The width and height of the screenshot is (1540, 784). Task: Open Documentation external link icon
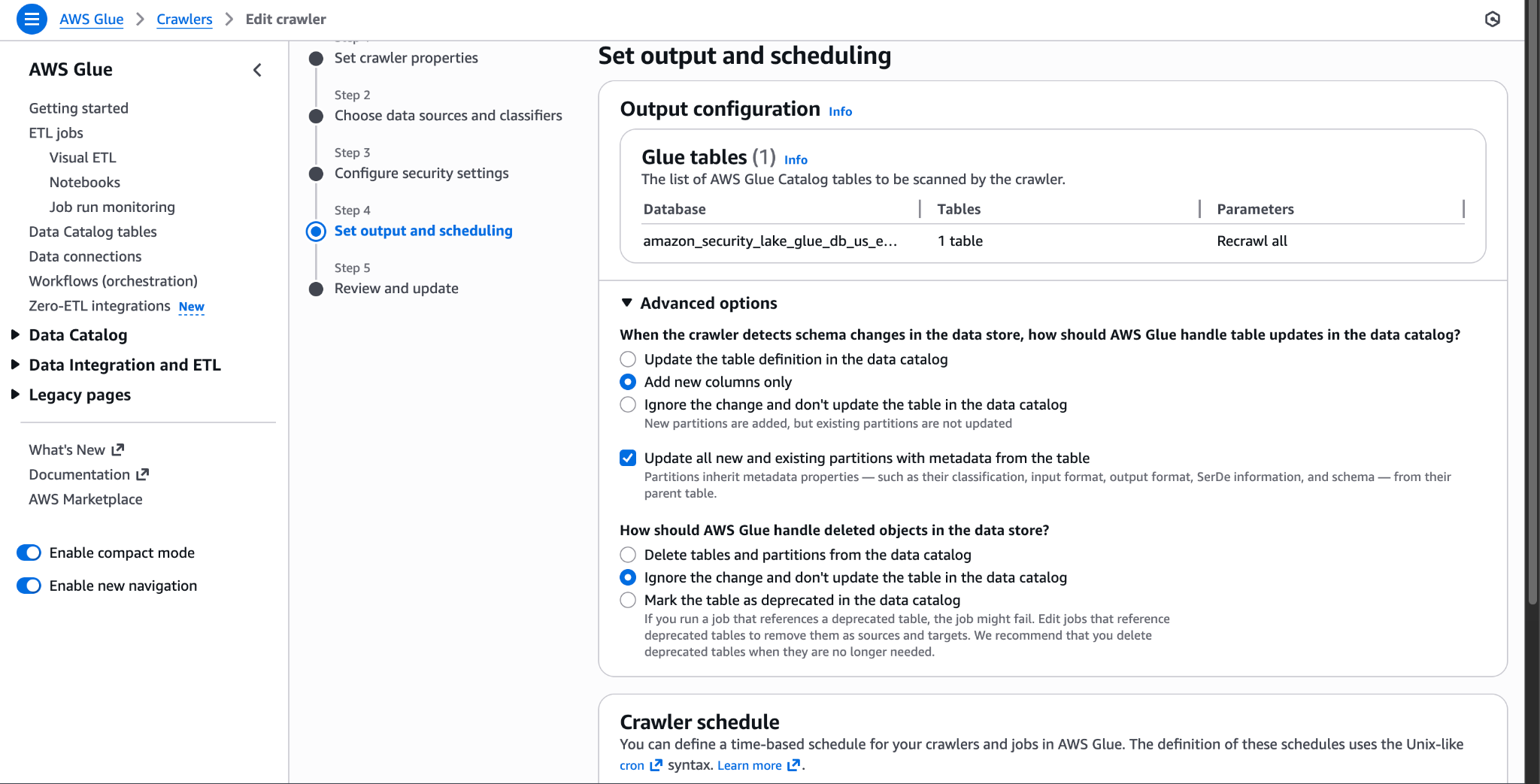142,474
